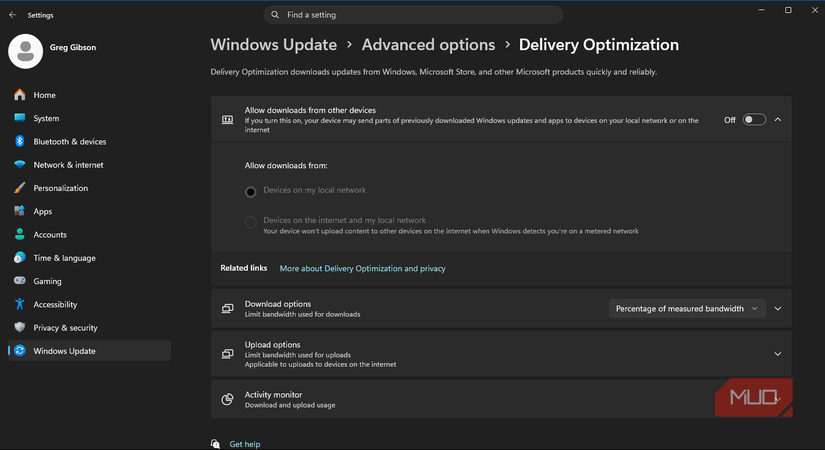Image resolution: width=825 pixels, height=450 pixels.
Task: Click 'Download and upload usage' text
Action: pyautogui.click(x=290, y=405)
